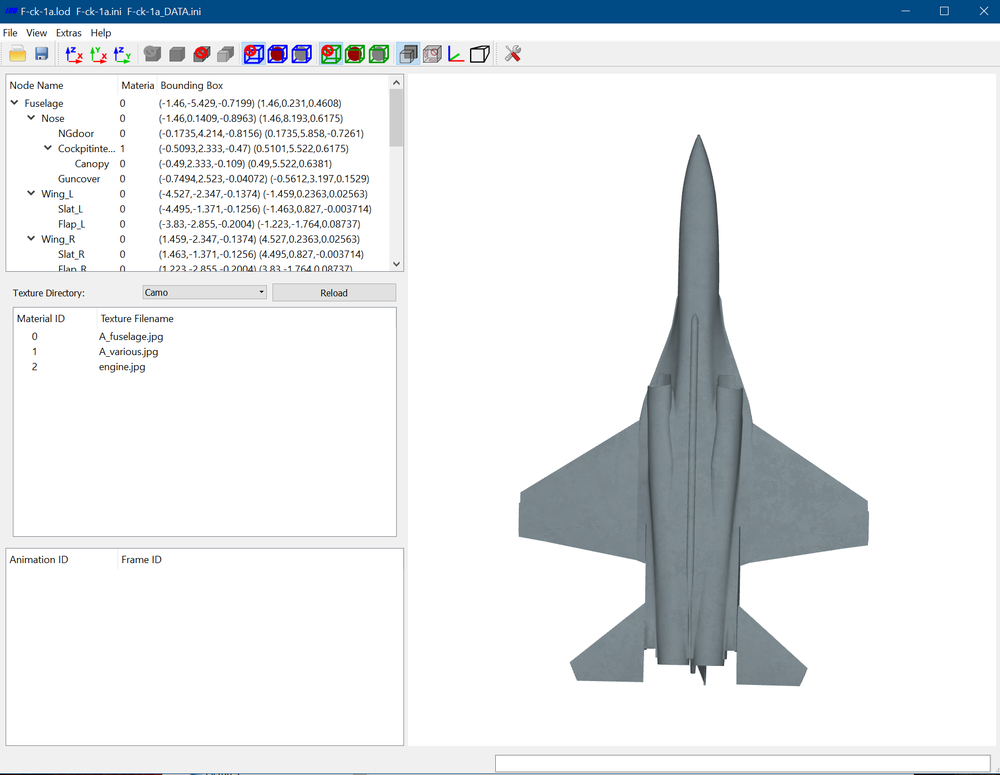Toggle blue bounding box with prohibited sign

[x=254, y=54]
